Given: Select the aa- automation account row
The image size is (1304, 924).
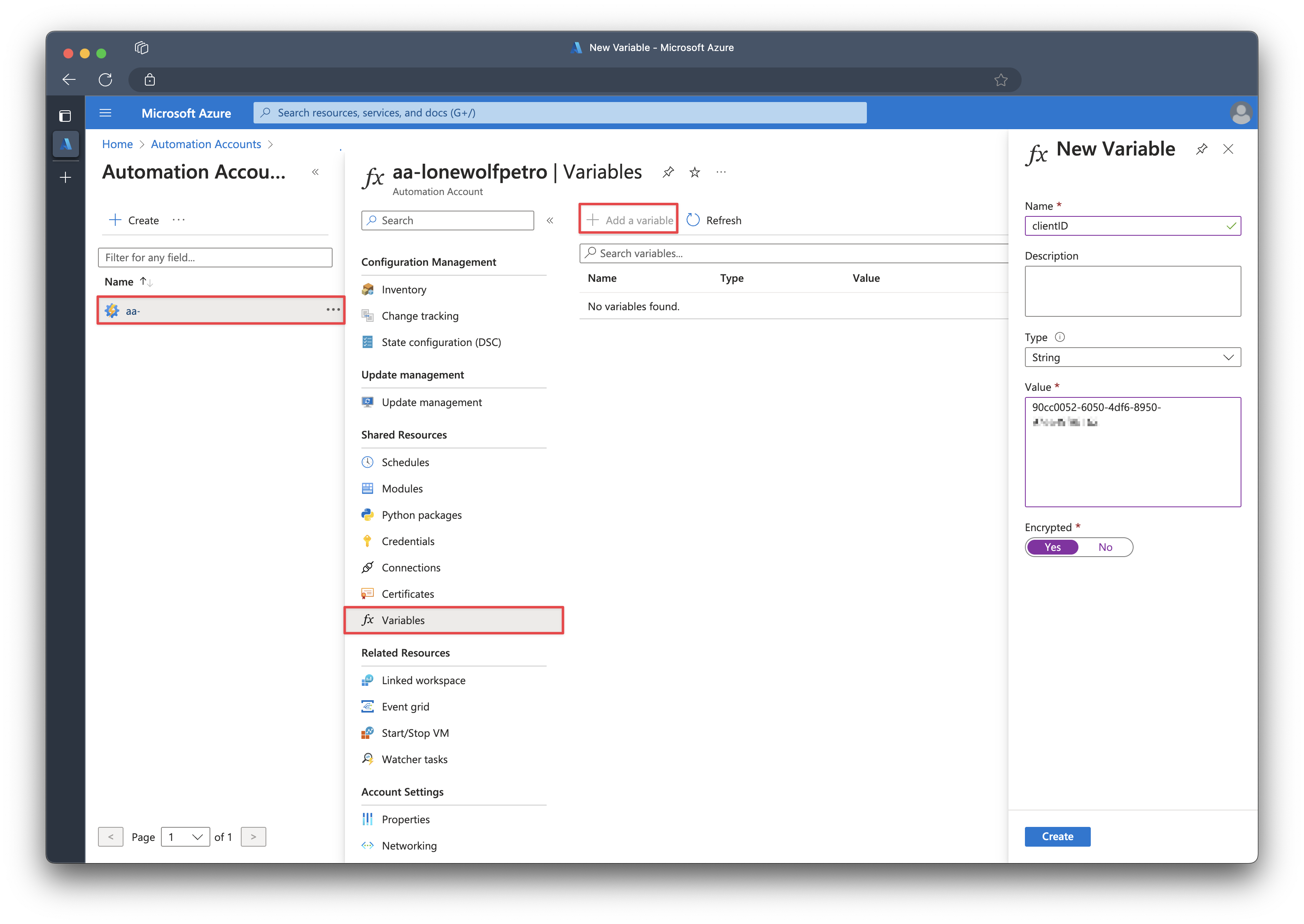Looking at the screenshot, I should click(221, 310).
